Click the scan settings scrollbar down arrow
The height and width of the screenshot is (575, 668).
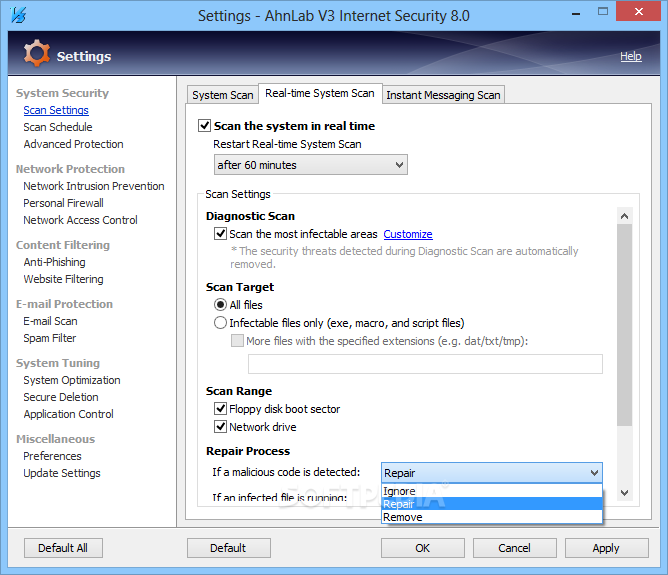624,493
